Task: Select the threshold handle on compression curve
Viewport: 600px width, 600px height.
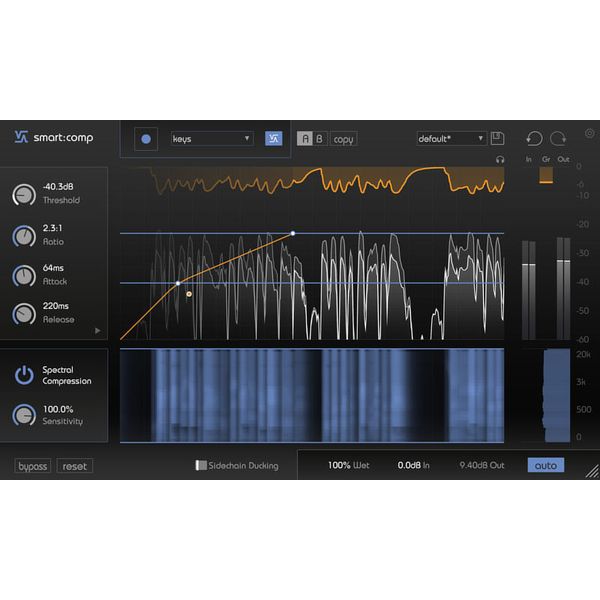Action: coord(178,283)
